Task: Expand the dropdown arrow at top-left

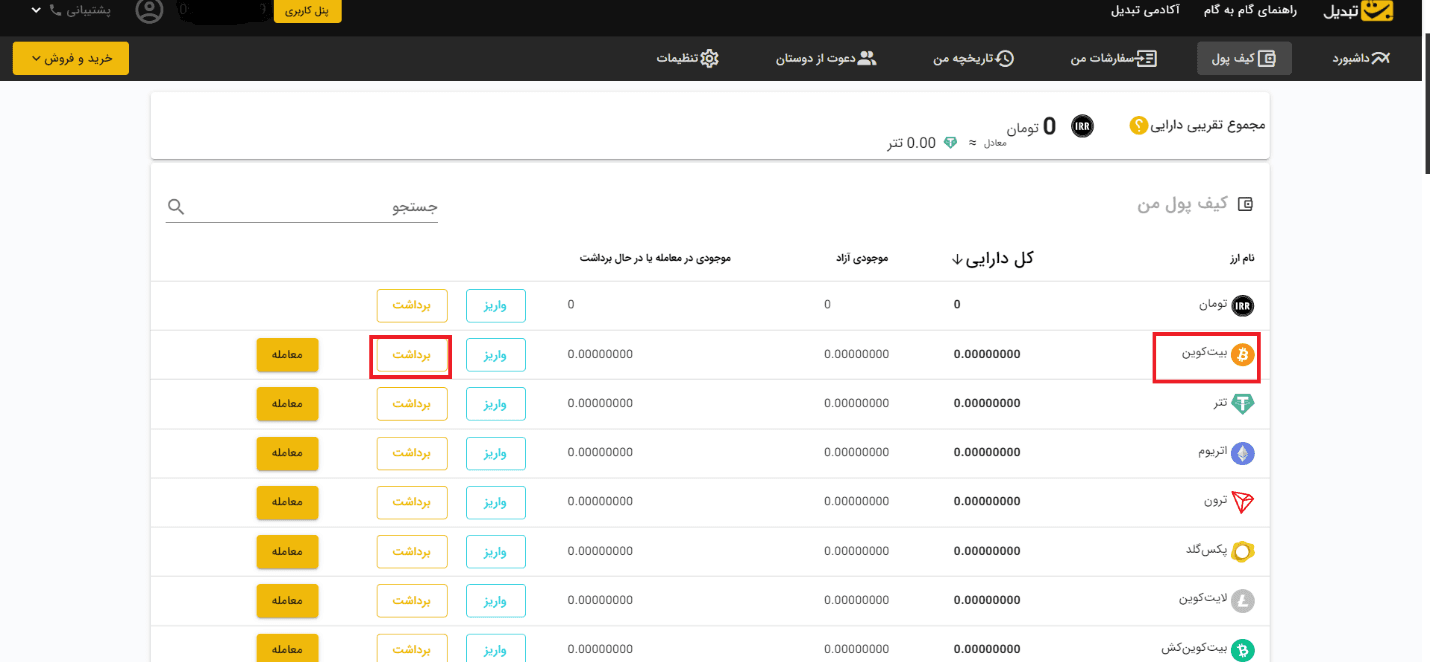Action: (36, 10)
